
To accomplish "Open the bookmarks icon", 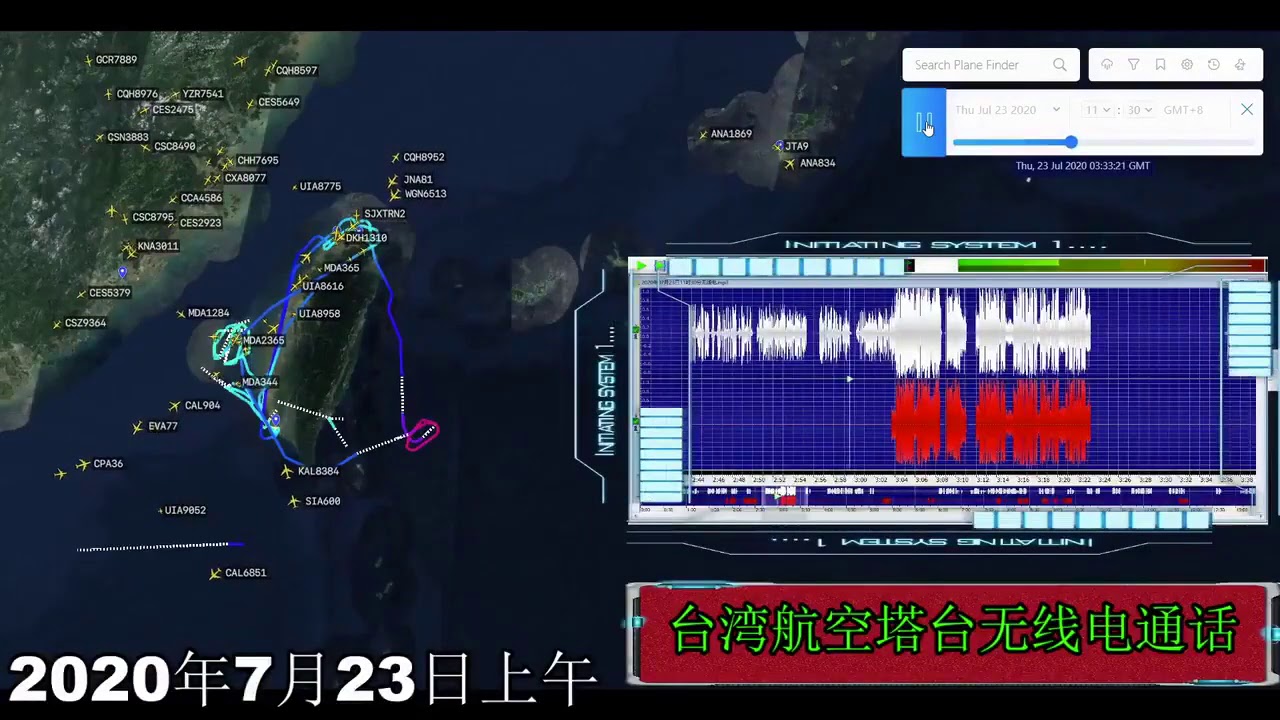I will click(1160, 65).
